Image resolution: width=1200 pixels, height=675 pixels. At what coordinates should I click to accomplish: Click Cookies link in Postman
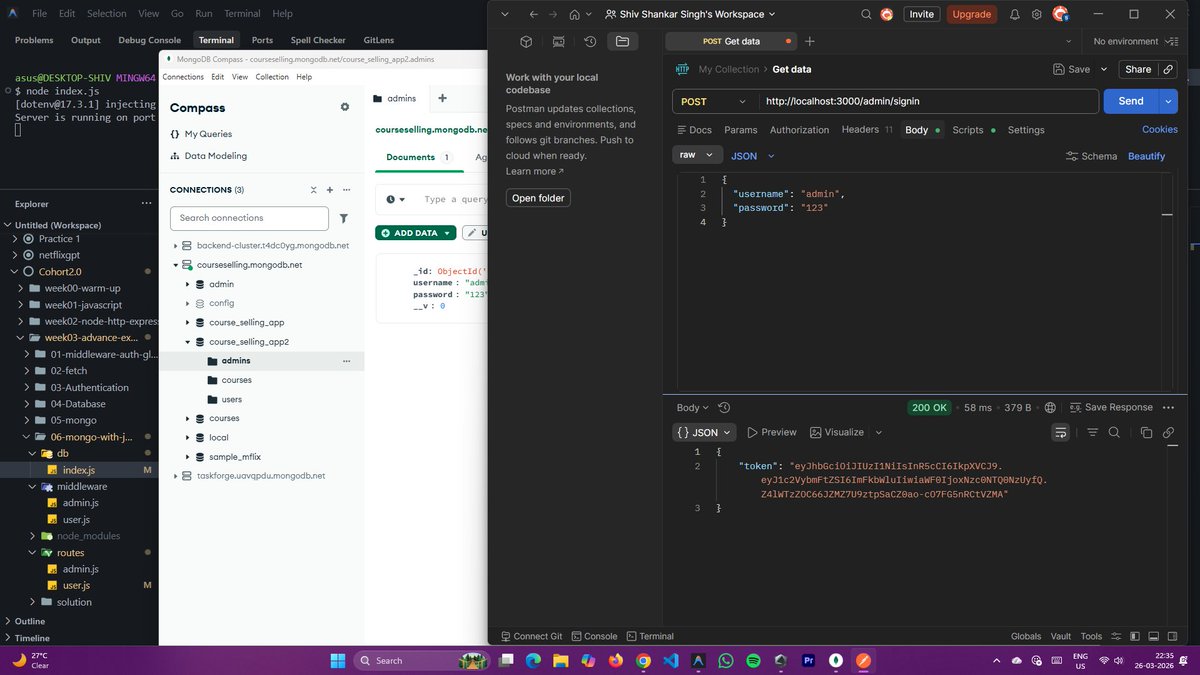[1160, 130]
